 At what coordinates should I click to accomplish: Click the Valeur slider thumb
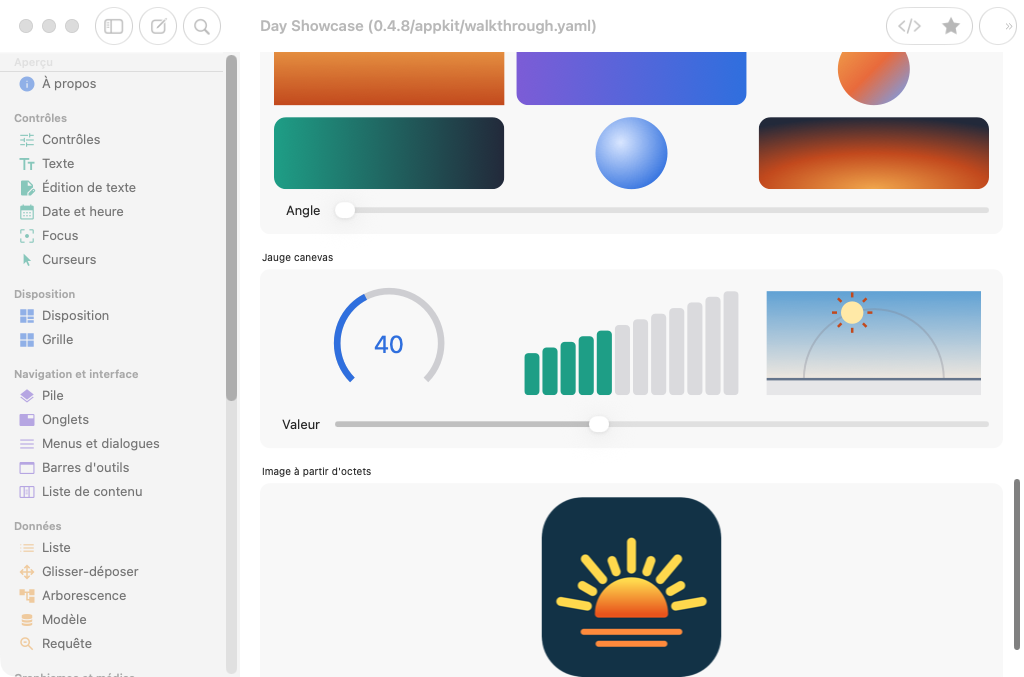coord(599,424)
